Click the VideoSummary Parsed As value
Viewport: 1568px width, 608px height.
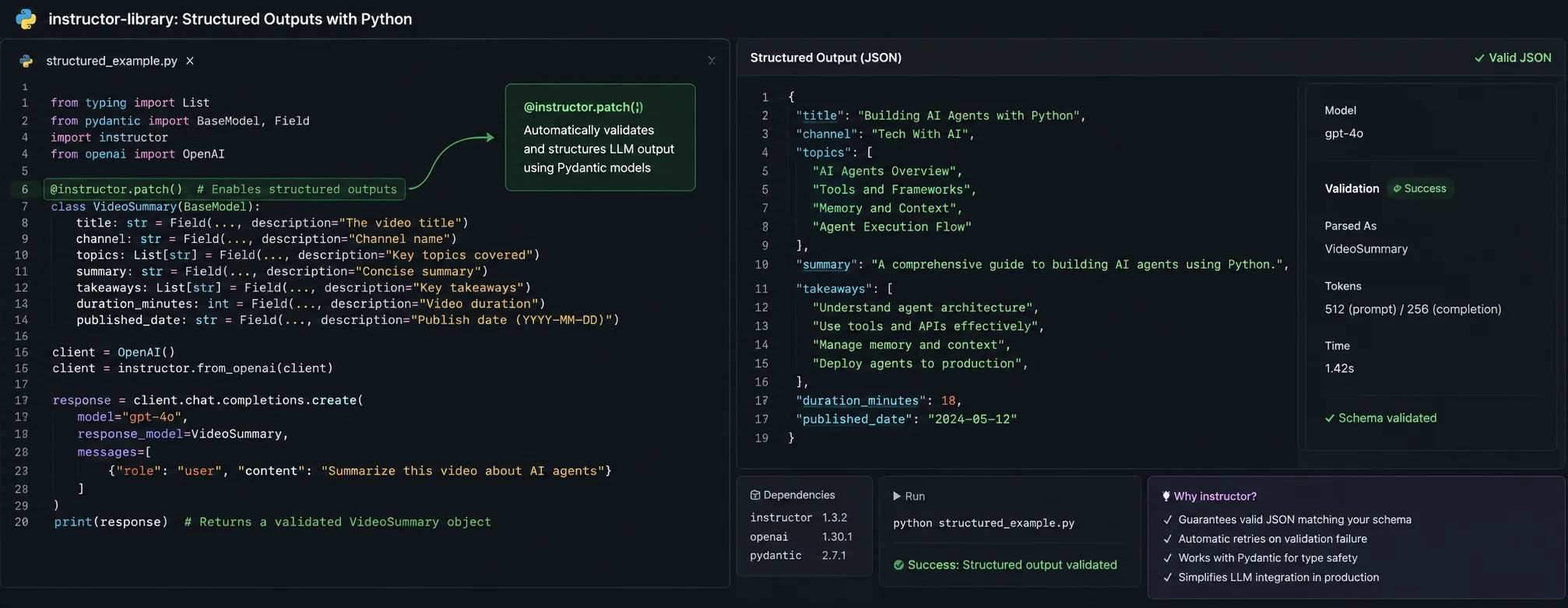pos(1366,249)
